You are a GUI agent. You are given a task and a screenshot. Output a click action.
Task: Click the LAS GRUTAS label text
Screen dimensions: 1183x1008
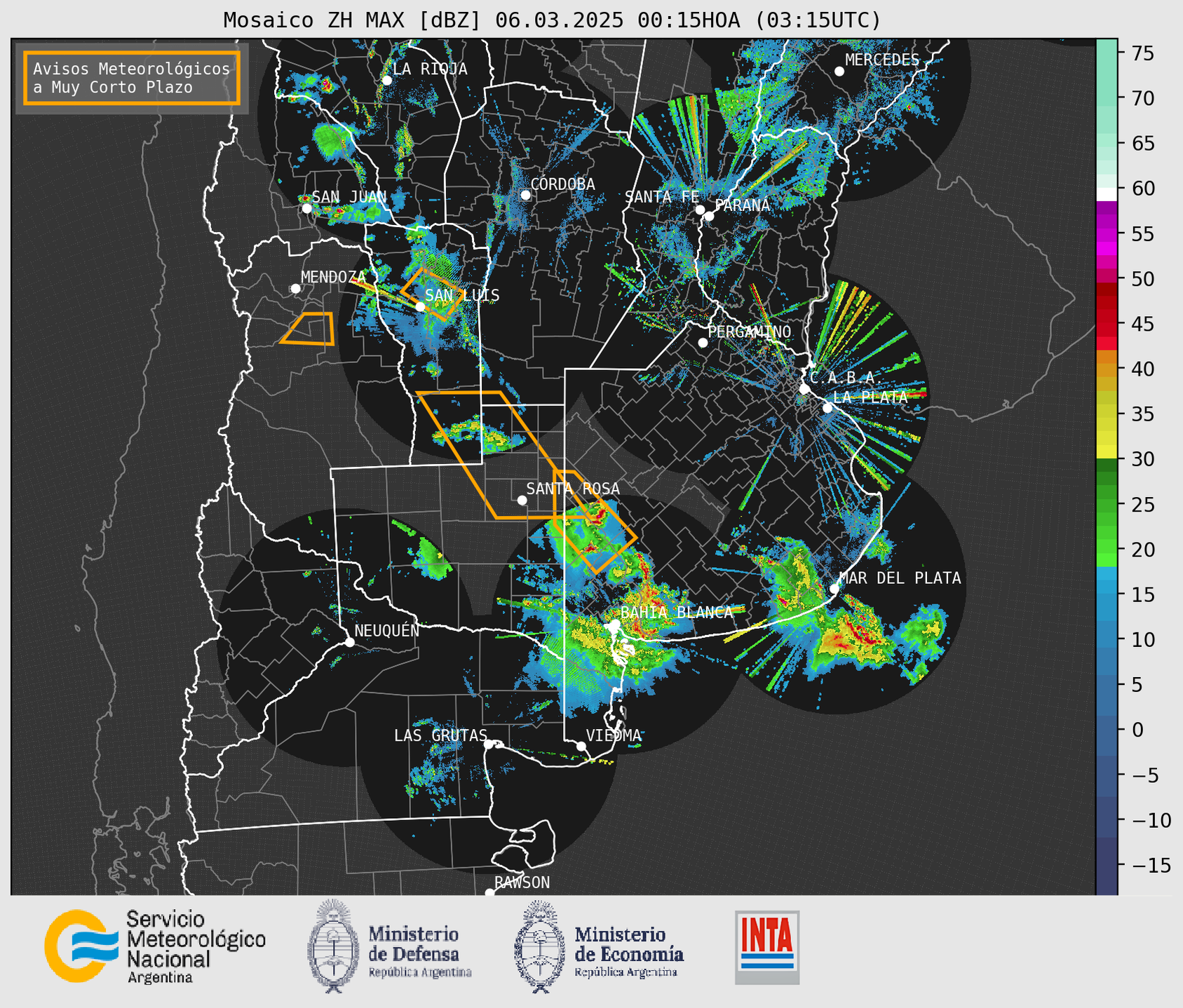tap(440, 735)
